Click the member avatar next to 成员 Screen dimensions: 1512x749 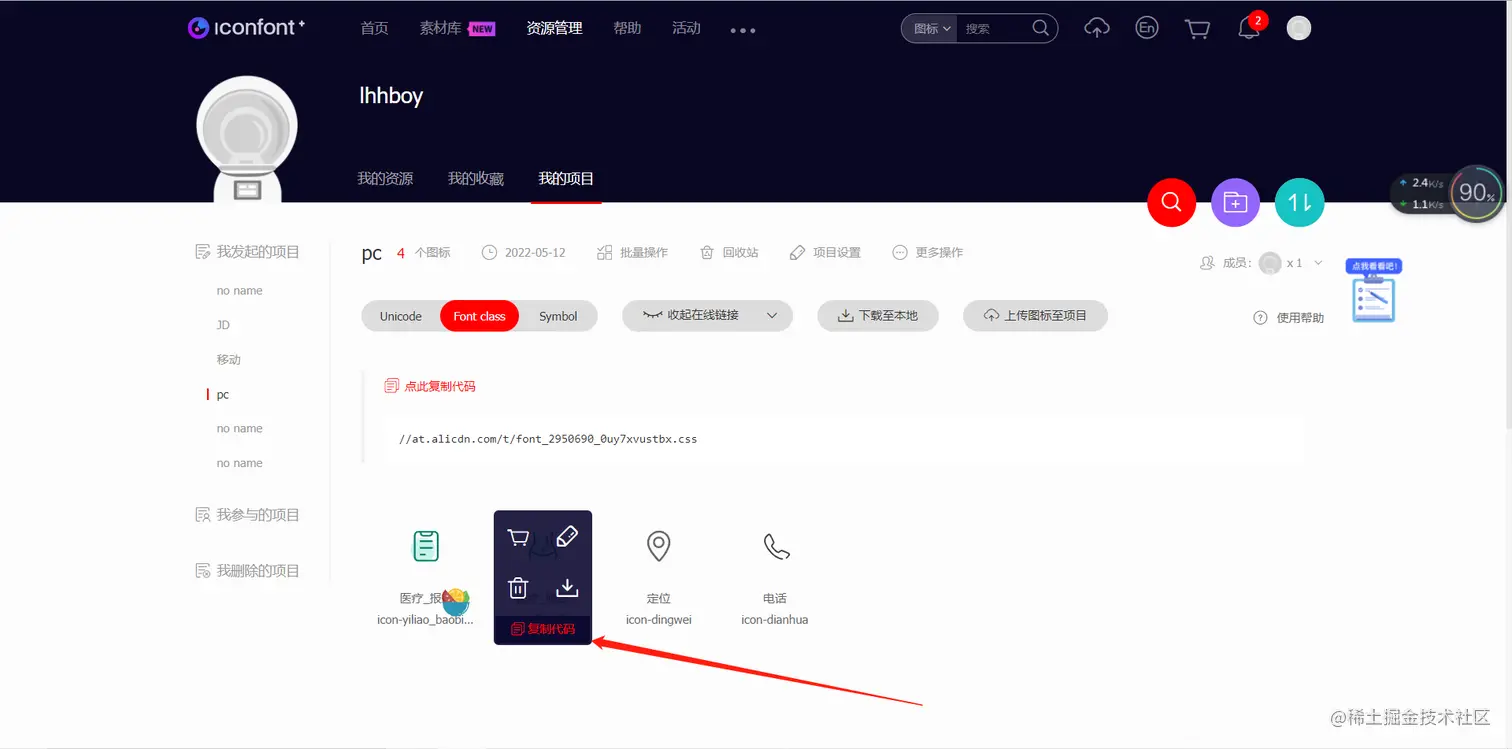pos(1270,263)
